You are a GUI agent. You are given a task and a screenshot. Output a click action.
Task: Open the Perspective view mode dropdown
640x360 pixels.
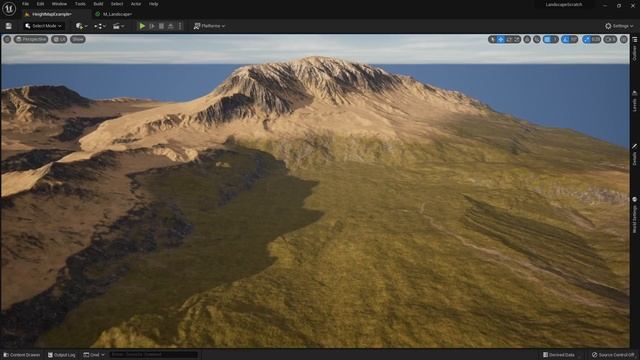point(31,39)
